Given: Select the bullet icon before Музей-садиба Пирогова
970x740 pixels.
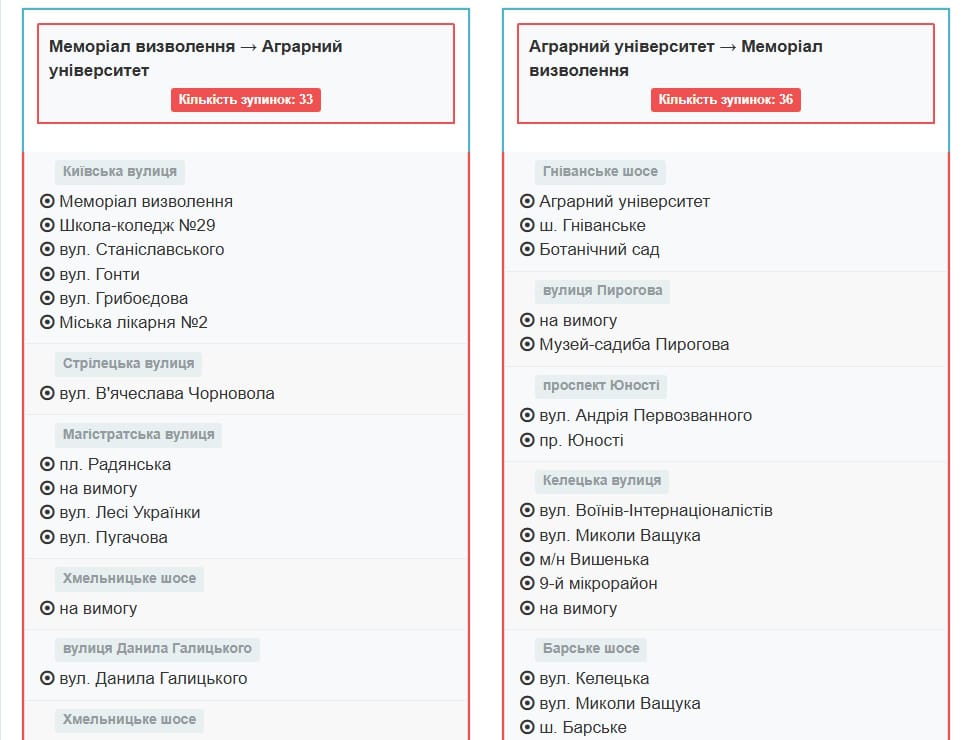Looking at the screenshot, I should click(527, 344).
